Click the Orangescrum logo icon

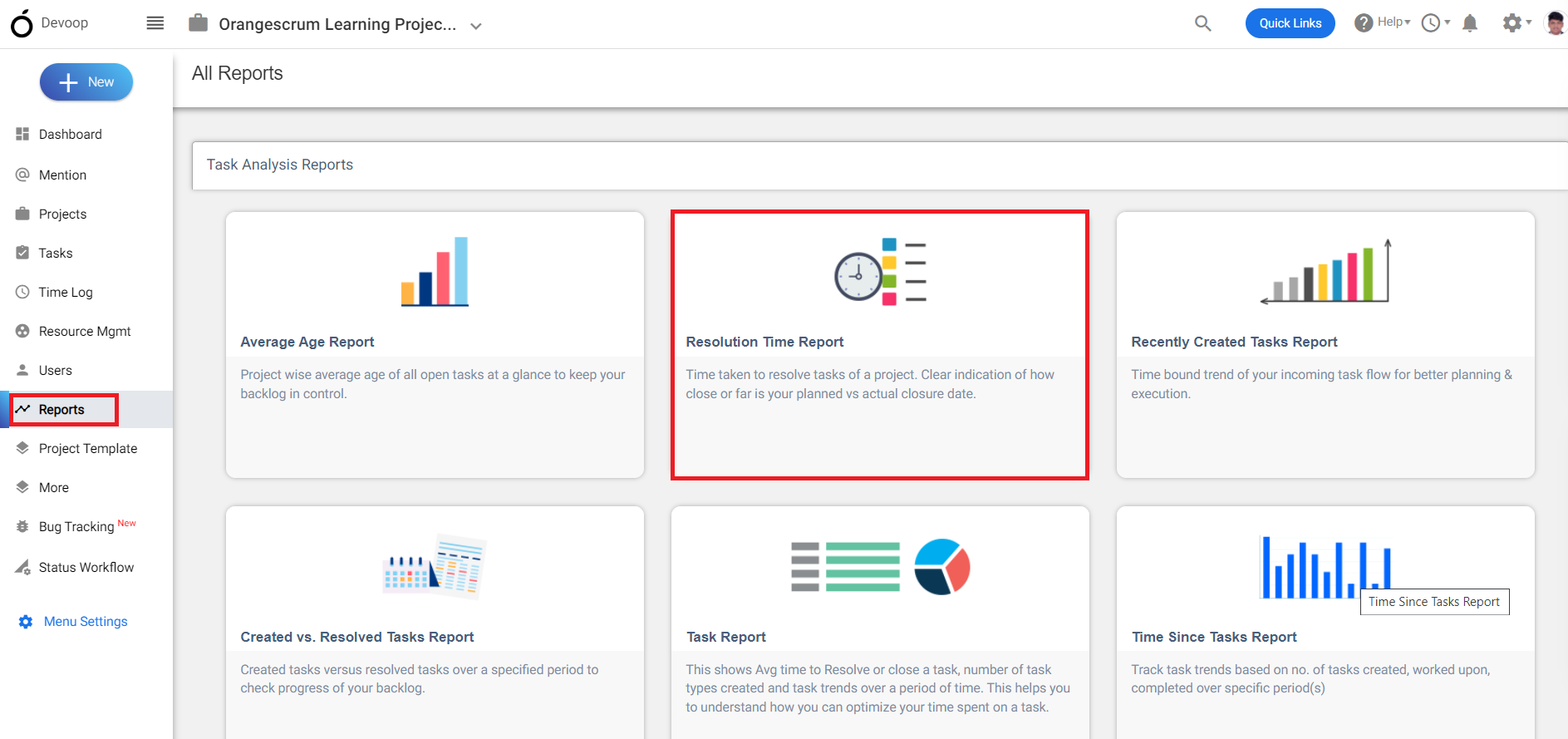22,24
